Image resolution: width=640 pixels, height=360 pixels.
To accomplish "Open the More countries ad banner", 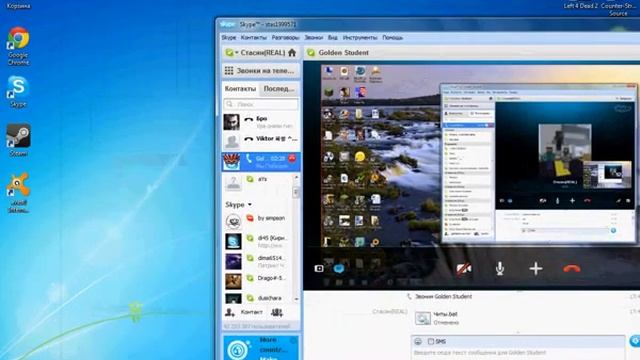I will click(x=261, y=348).
